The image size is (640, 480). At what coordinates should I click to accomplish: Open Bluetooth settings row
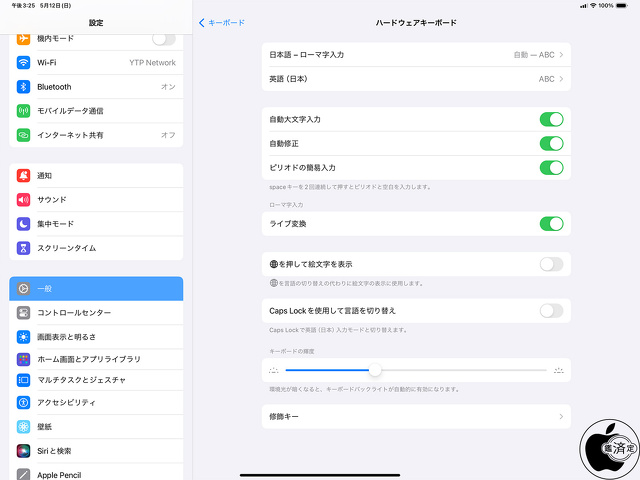point(96,87)
